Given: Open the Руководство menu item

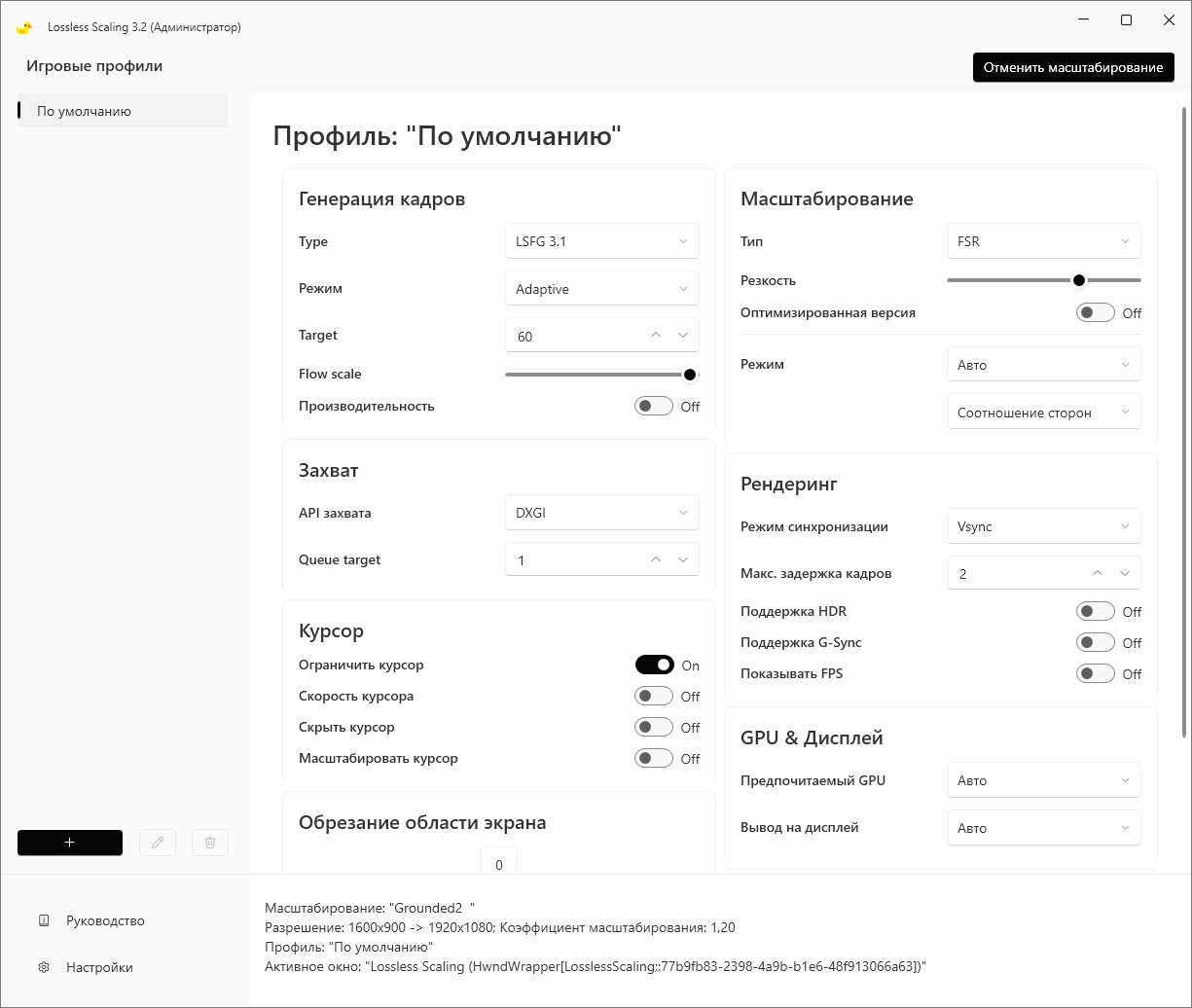Looking at the screenshot, I should [x=105, y=920].
